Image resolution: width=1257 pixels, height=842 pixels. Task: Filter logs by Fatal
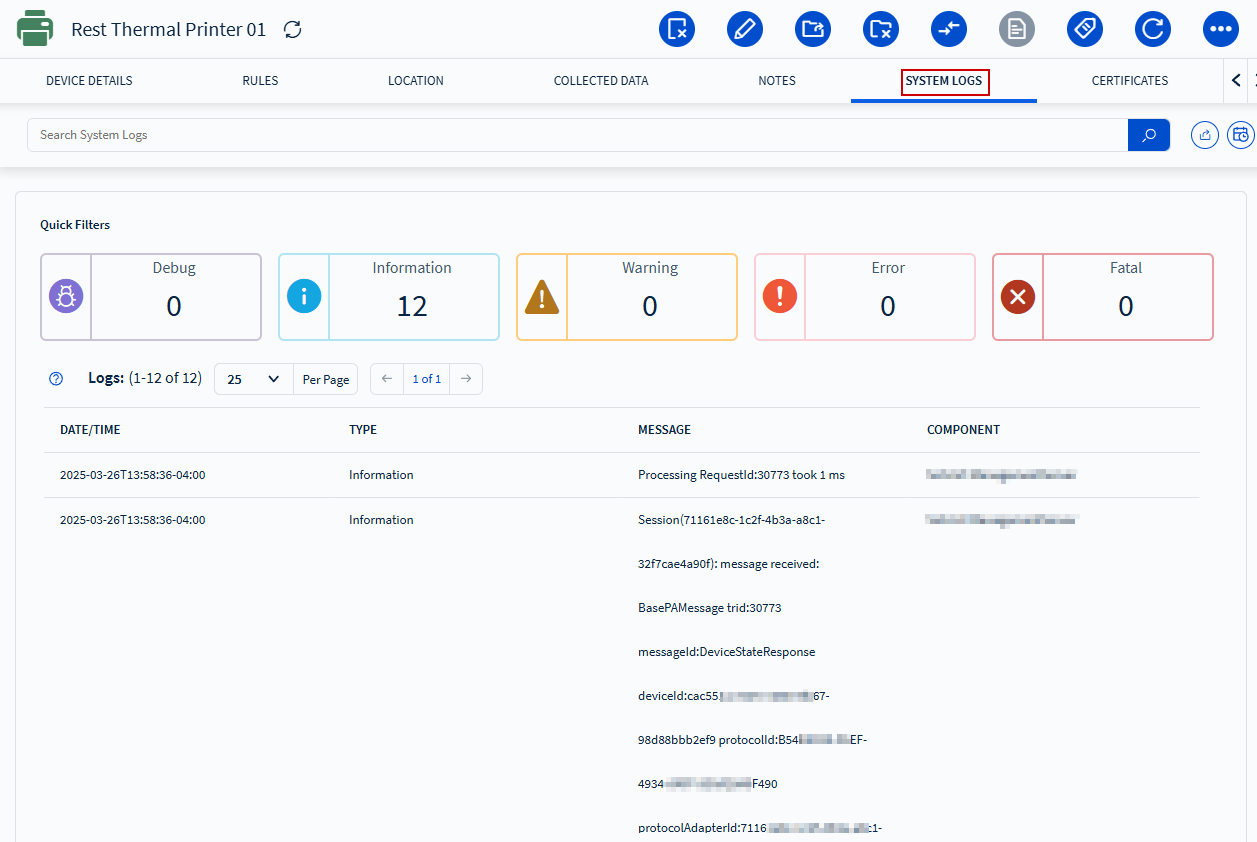(x=1103, y=297)
